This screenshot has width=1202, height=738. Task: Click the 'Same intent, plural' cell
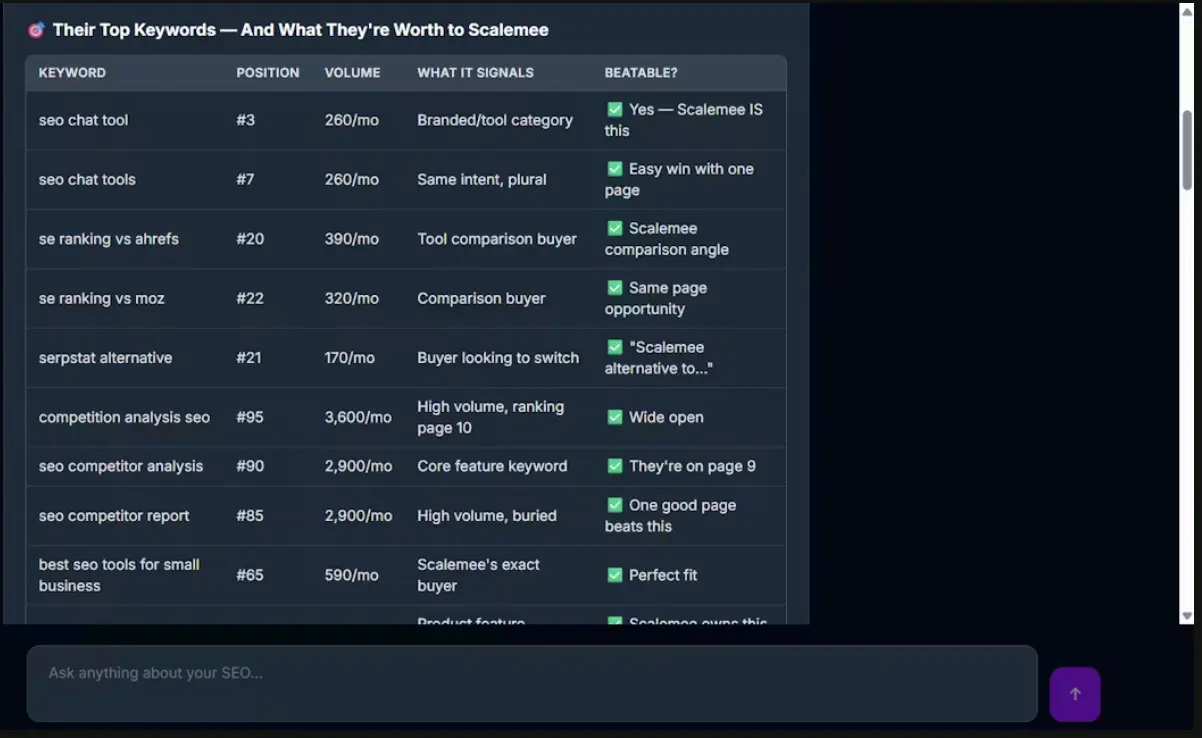pyautogui.click(x=482, y=180)
